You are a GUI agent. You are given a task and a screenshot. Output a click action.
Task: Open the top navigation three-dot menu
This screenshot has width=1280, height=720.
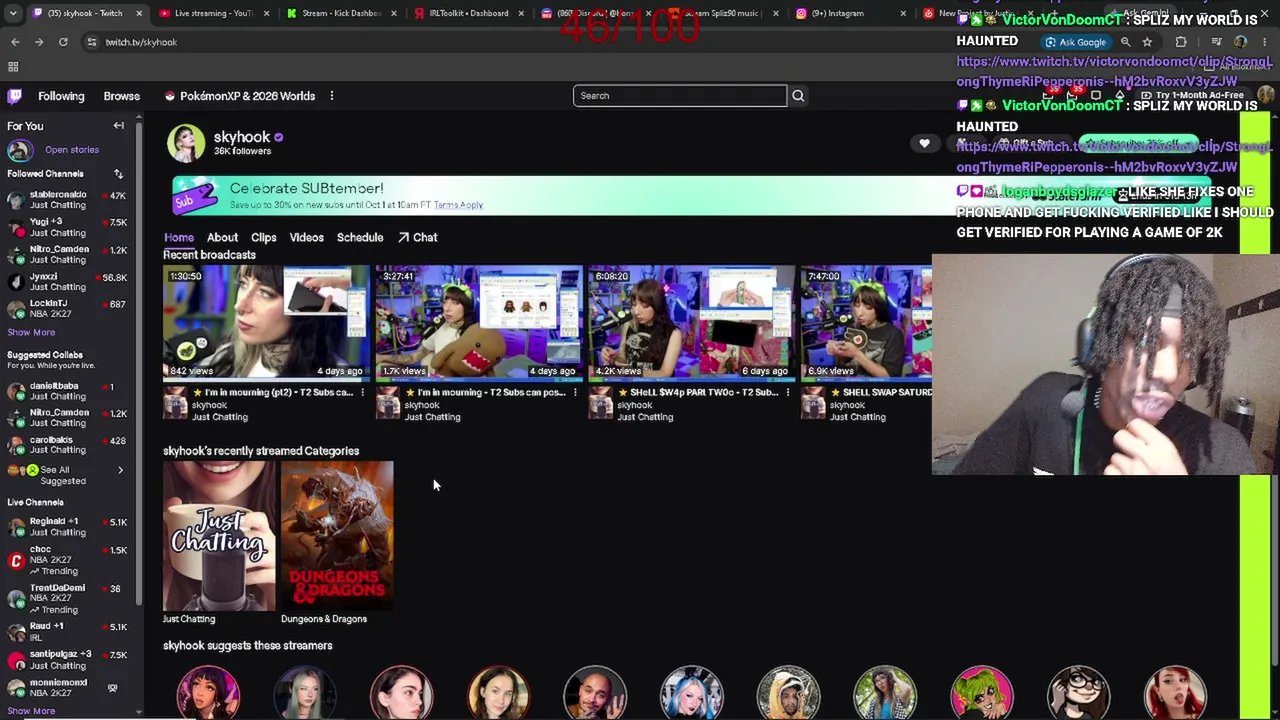[x=331, y=96]
